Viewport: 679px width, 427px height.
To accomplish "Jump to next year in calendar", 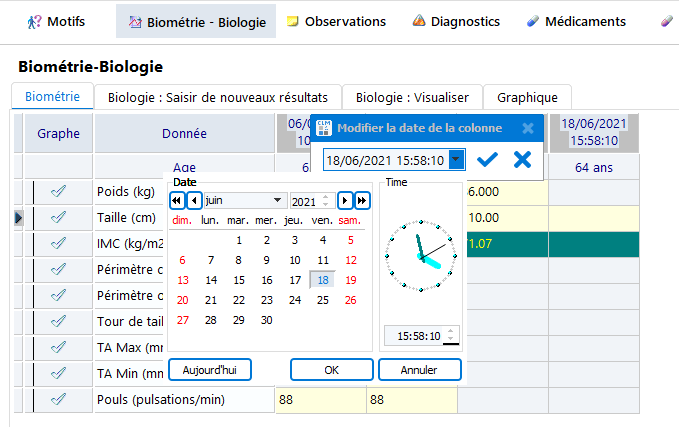I will tap(362, 200).
